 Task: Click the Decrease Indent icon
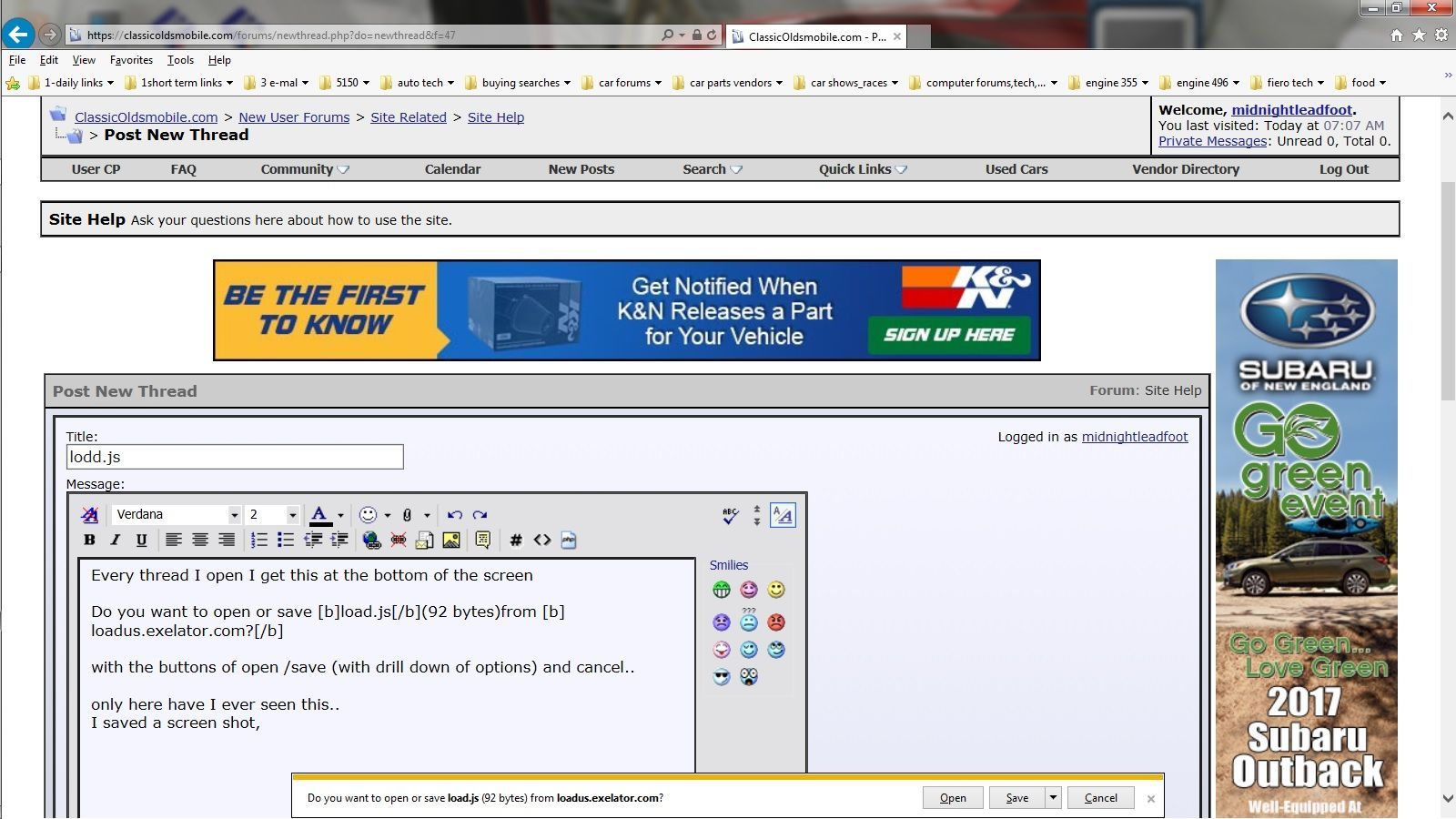[x=312, y=540]
